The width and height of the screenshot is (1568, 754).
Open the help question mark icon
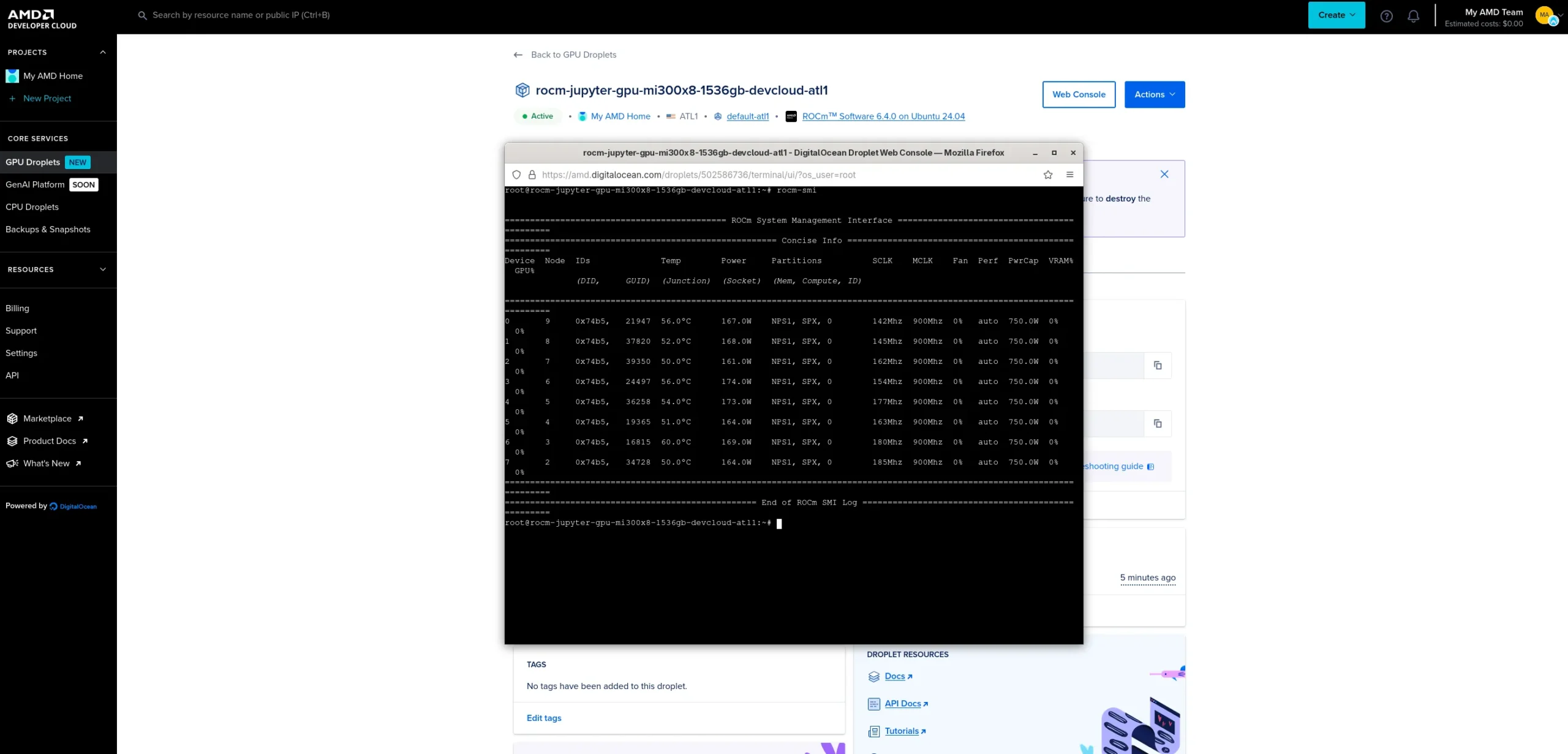(1387, 17)
